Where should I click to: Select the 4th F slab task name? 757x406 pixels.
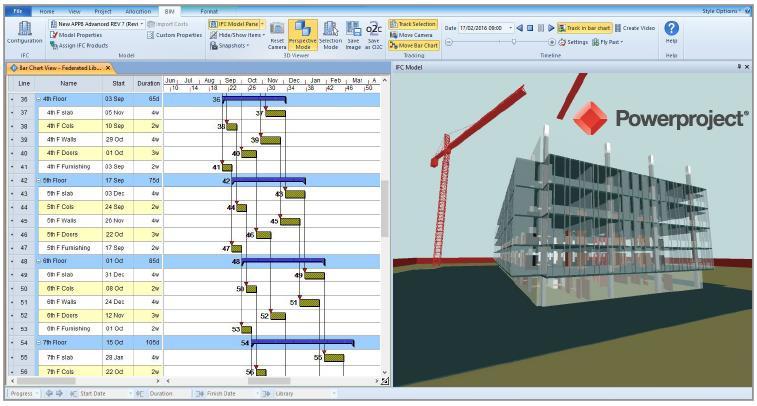[x=60, y=112]
